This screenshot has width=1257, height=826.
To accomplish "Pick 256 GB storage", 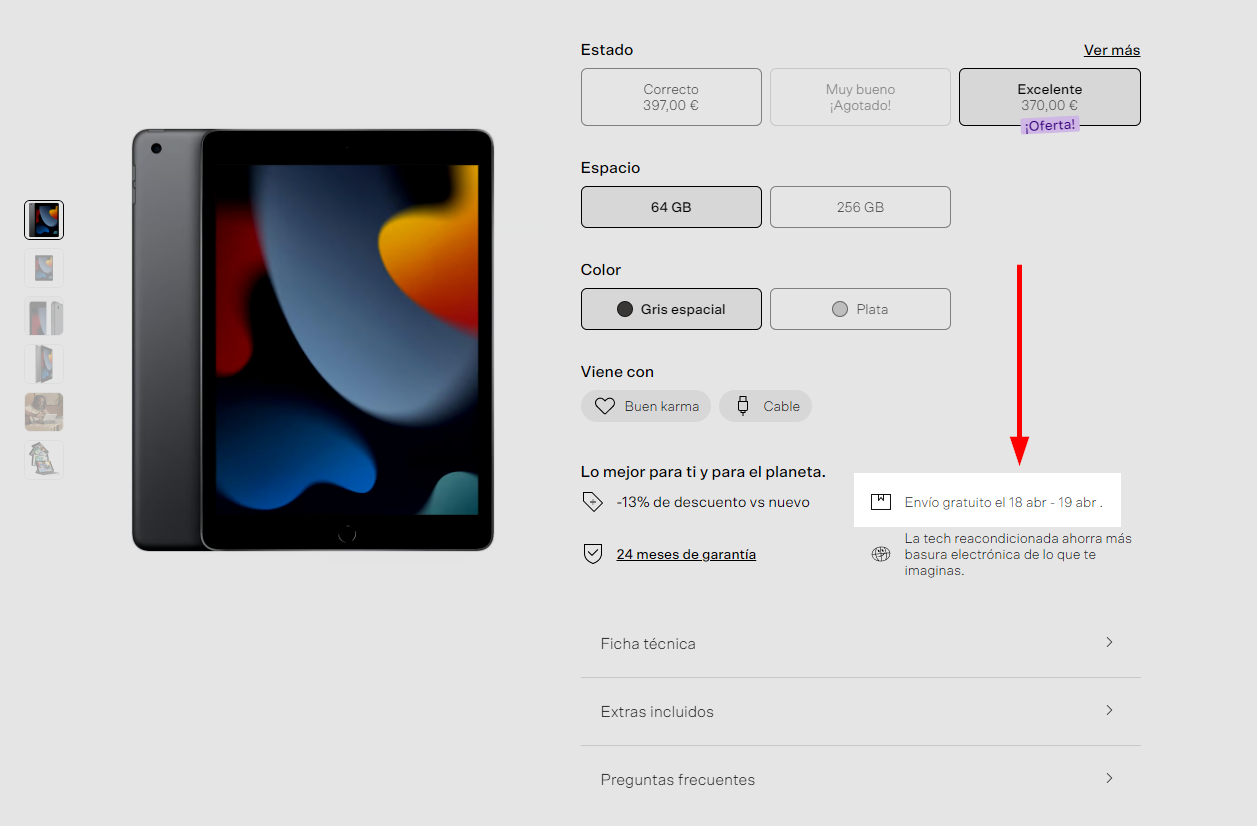I will tap(860, 207).
